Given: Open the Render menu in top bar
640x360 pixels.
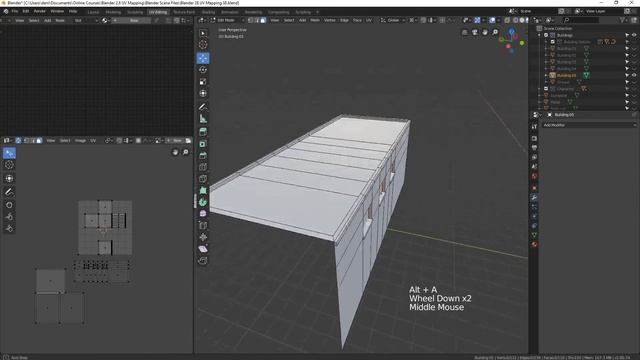Looking at the screenshot, I should point(40,11).
